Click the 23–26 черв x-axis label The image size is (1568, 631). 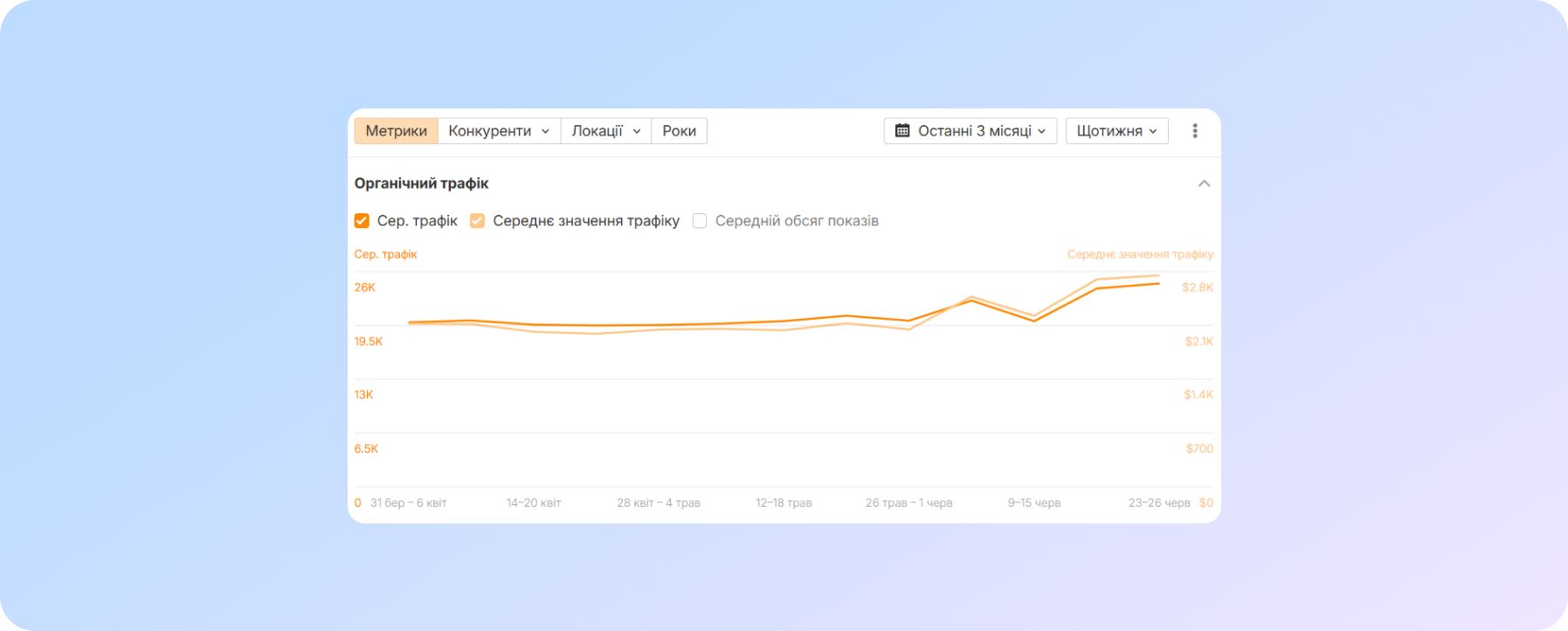click(1158, 503)
